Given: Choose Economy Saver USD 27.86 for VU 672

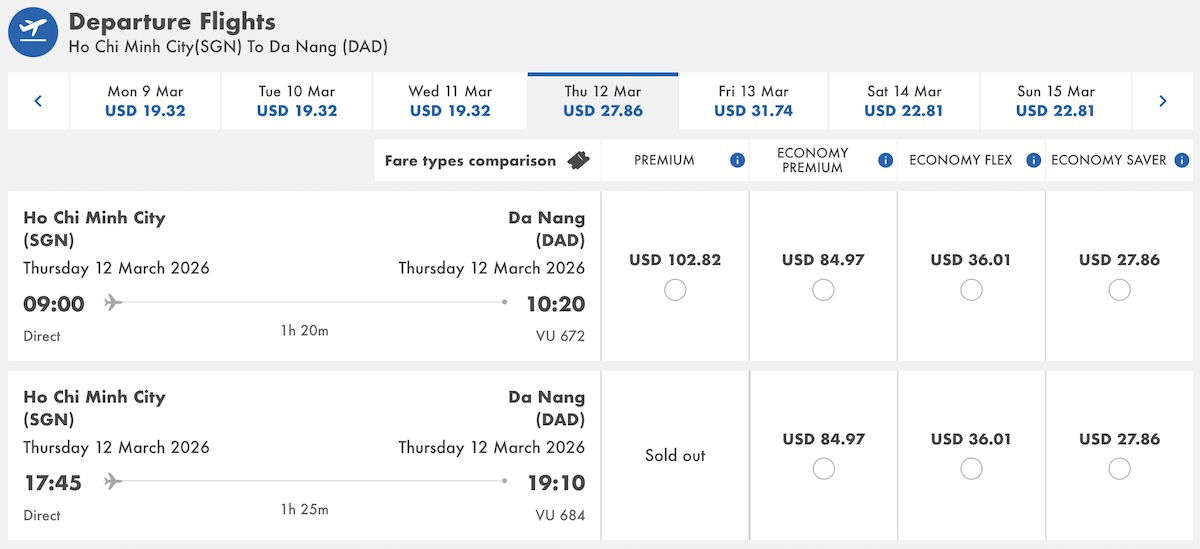Looking at the screenshot, I should (1119, 290).
